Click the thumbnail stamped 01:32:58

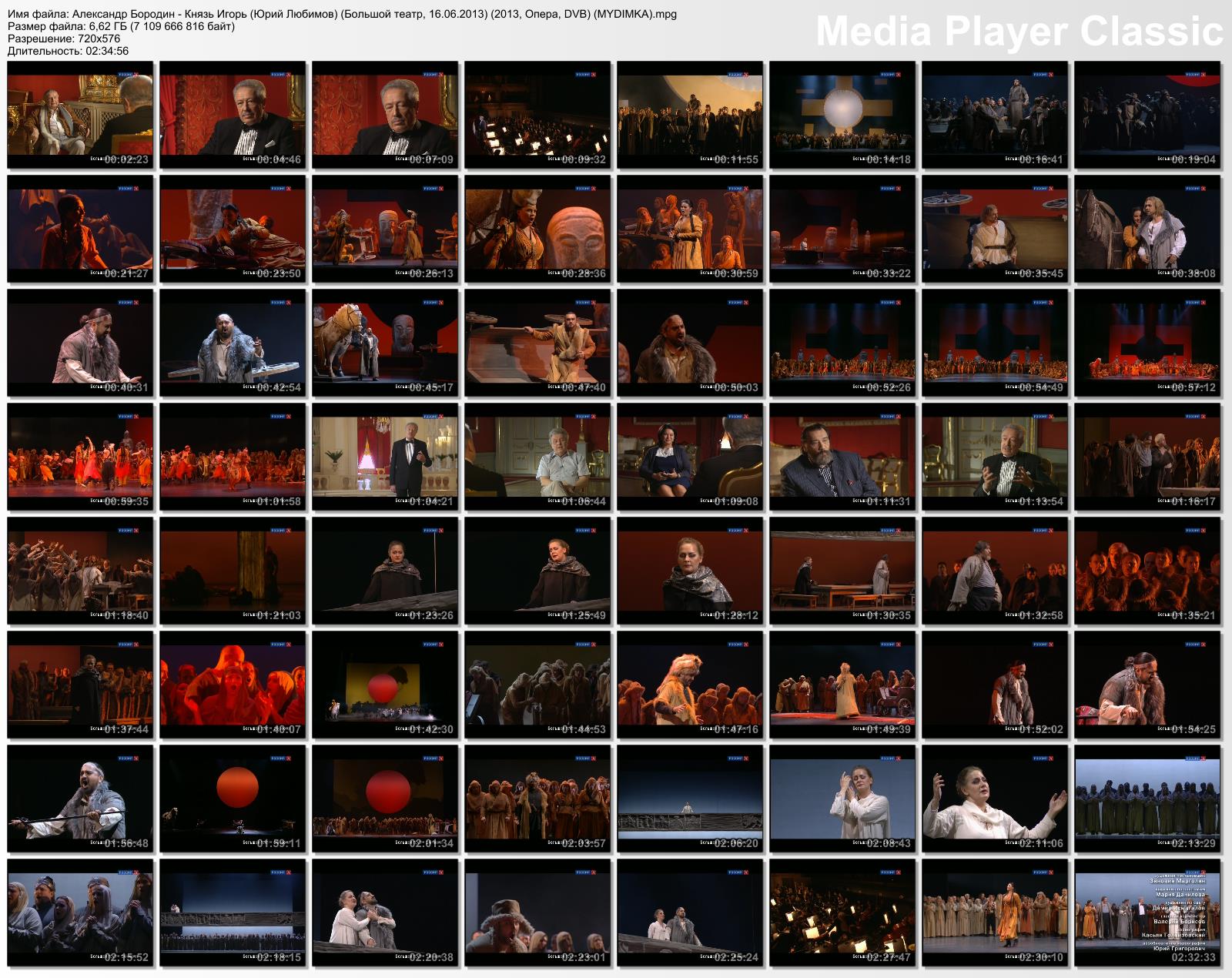click(x=995, y=571)
